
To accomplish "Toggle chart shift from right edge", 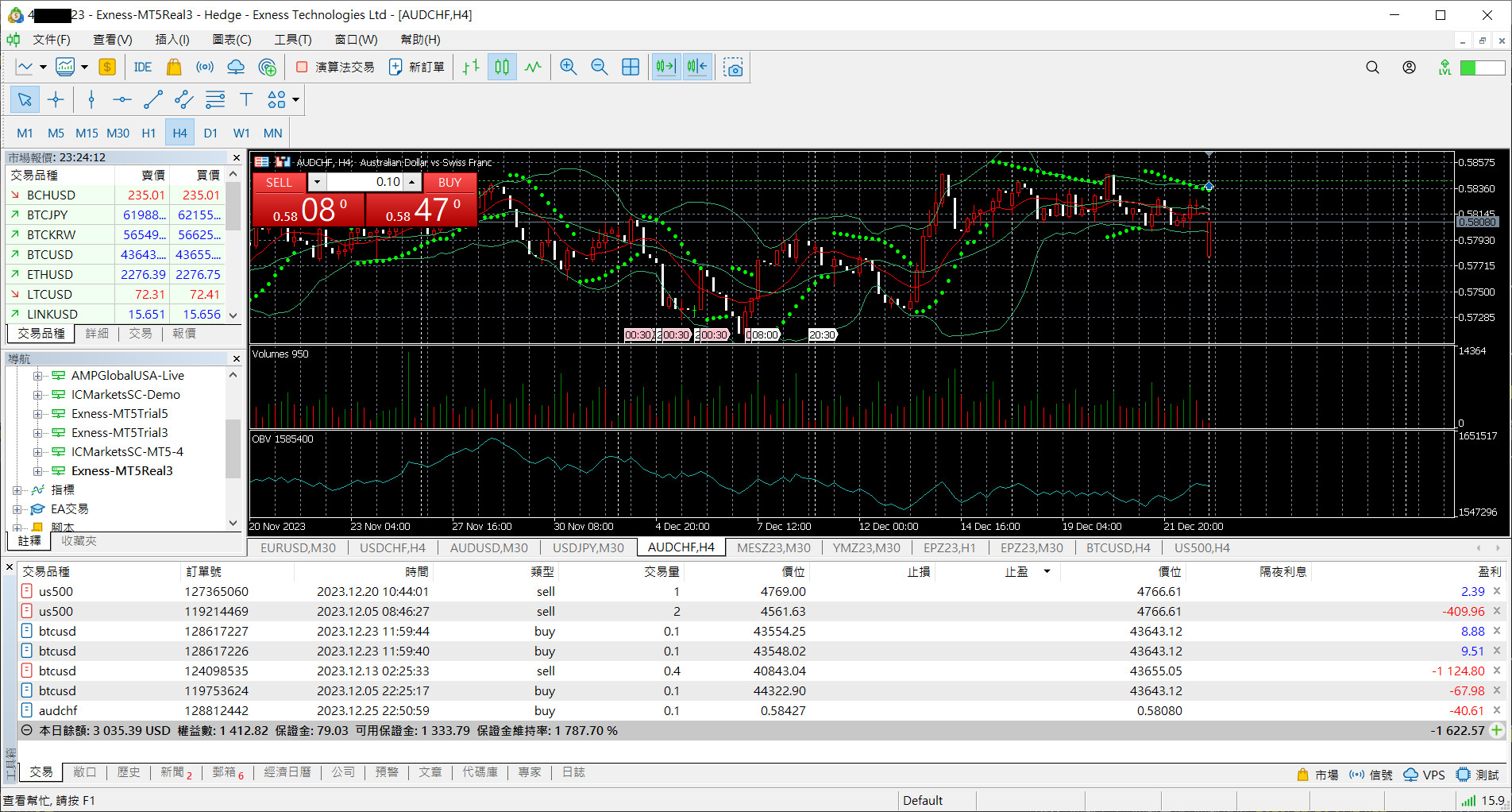I will point(697,68).
